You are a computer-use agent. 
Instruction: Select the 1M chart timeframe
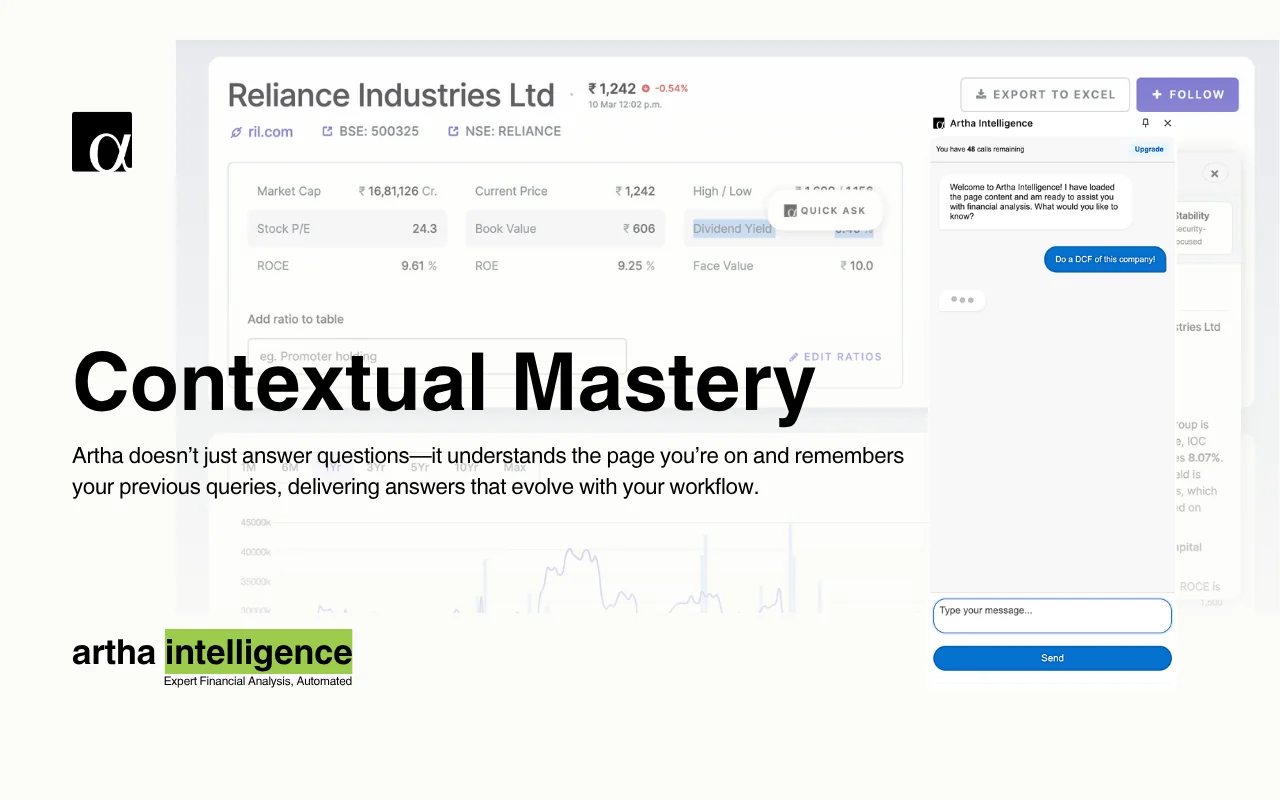click(x=247, y=467)
